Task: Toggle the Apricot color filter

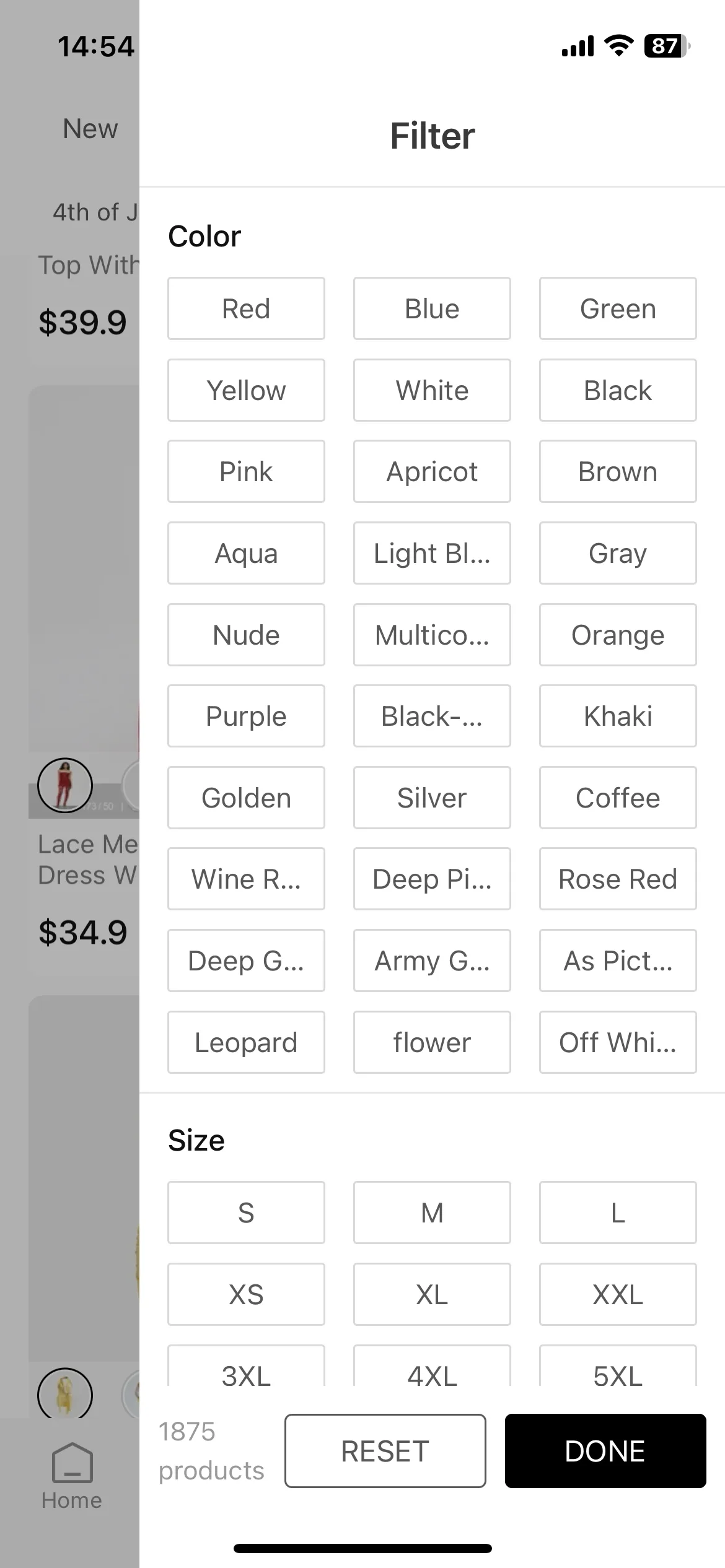Action: coord(432,471)
